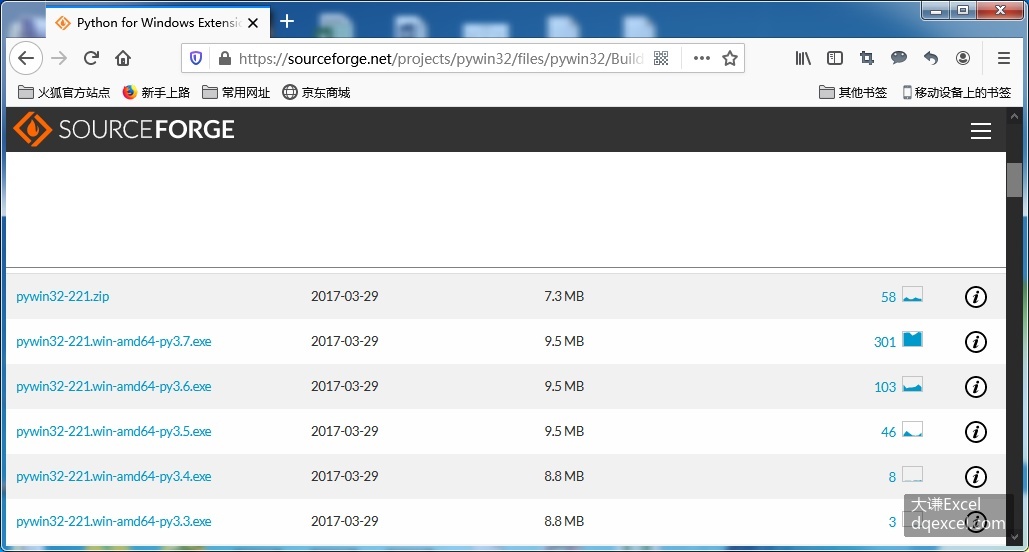Click the 46 weekly downloads count

click(889, 432)
